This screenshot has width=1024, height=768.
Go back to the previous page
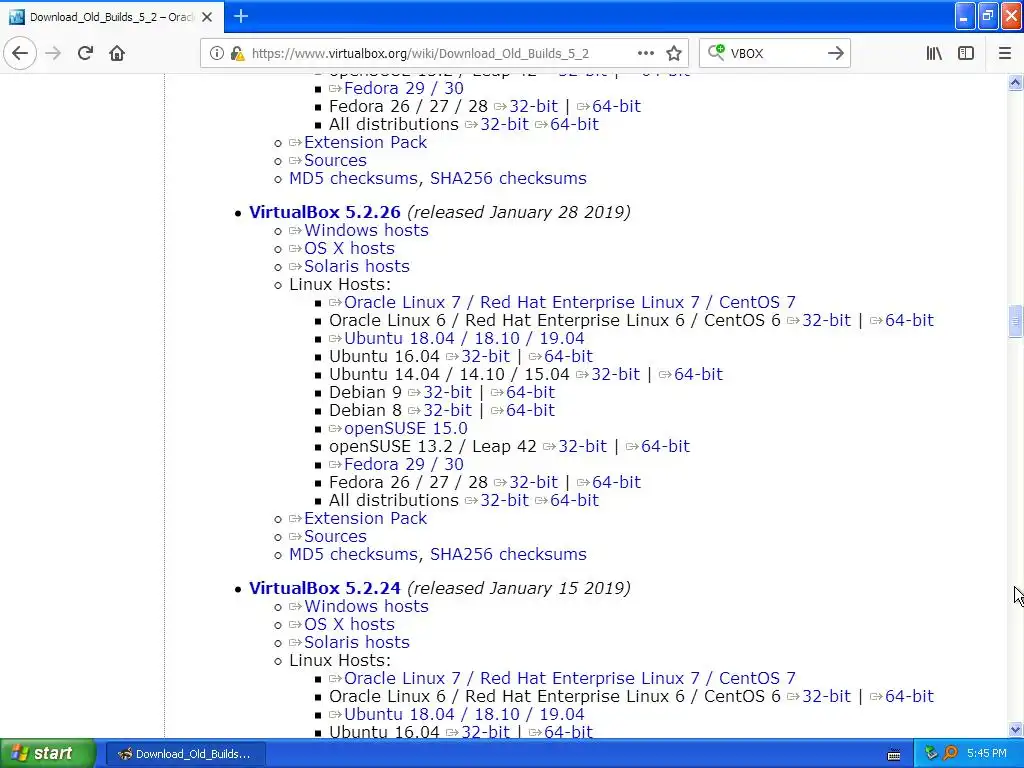coord(20,54)
